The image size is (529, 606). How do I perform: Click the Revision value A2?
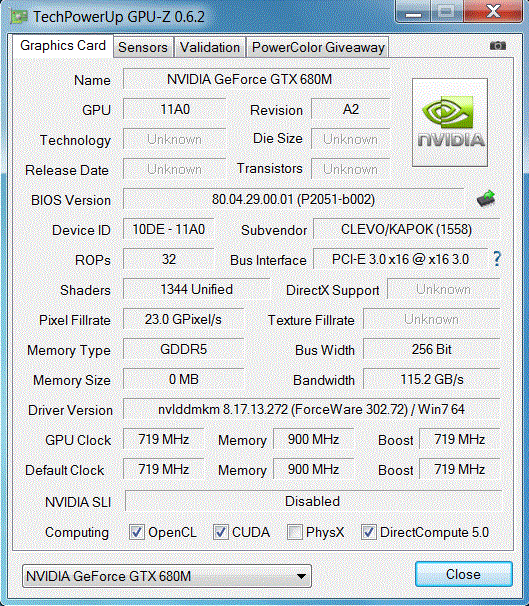coord(350,109)
